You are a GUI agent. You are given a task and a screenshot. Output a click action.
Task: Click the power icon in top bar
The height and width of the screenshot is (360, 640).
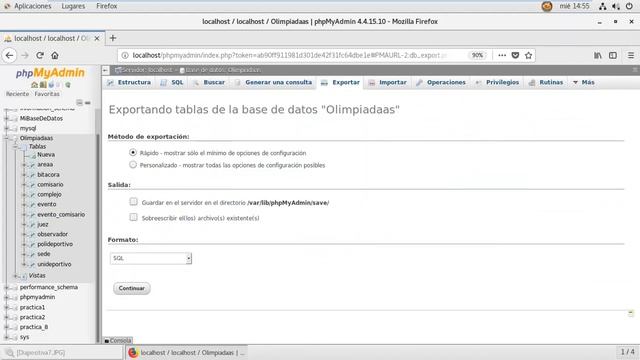coord(629,6)
